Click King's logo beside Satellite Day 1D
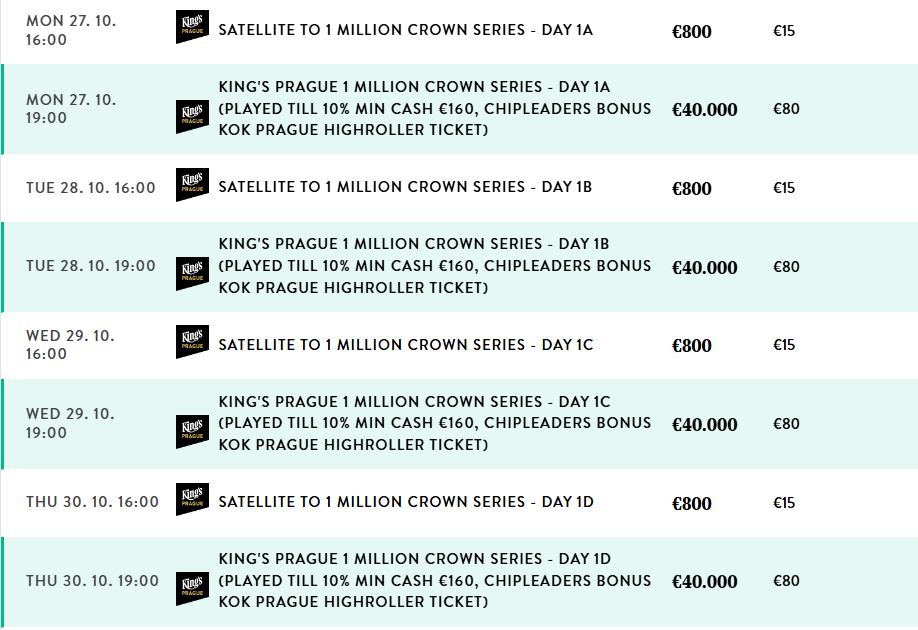The height and width of the screenshot is (630, 918). (192, 499)
